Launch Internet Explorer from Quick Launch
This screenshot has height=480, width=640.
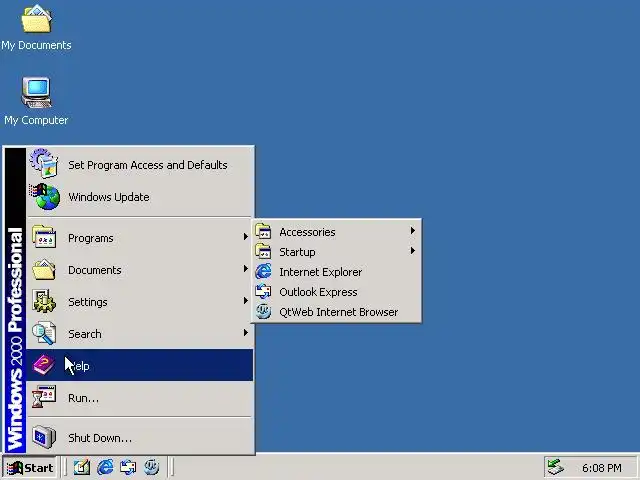click(105, 467)
